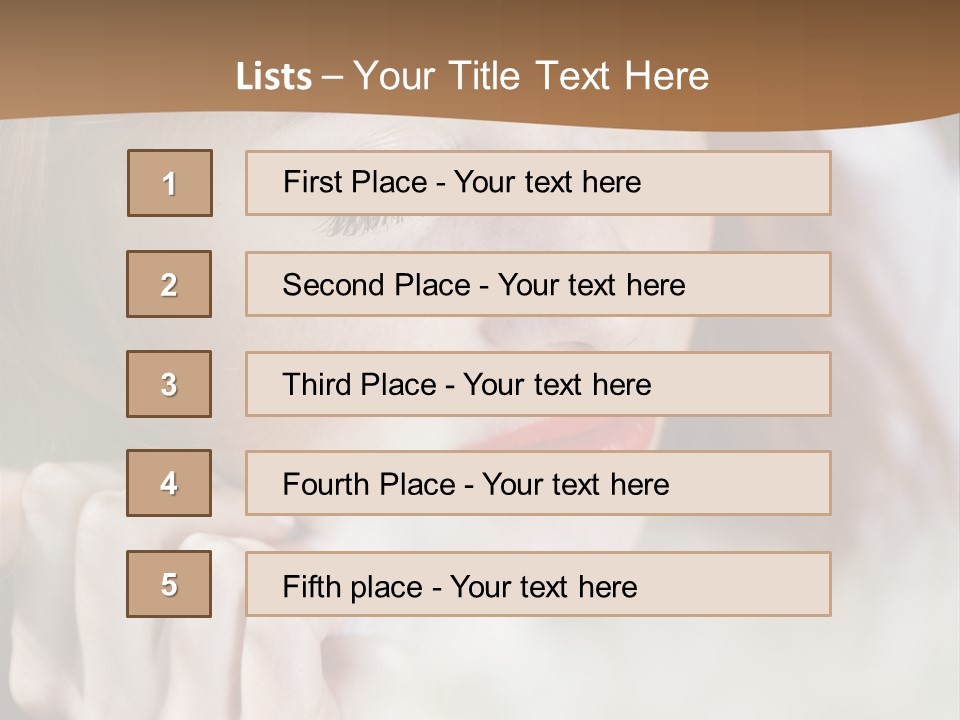Pick the number 3 box

(x=169, y=384)
